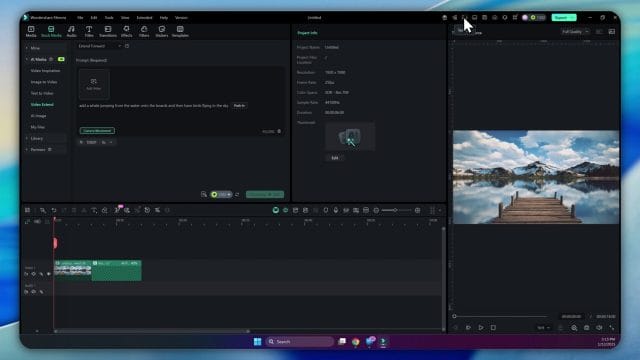Screen dimensions: 640x360
Task: Click the microphone voiceover icon
Action: tap(336, 210)
